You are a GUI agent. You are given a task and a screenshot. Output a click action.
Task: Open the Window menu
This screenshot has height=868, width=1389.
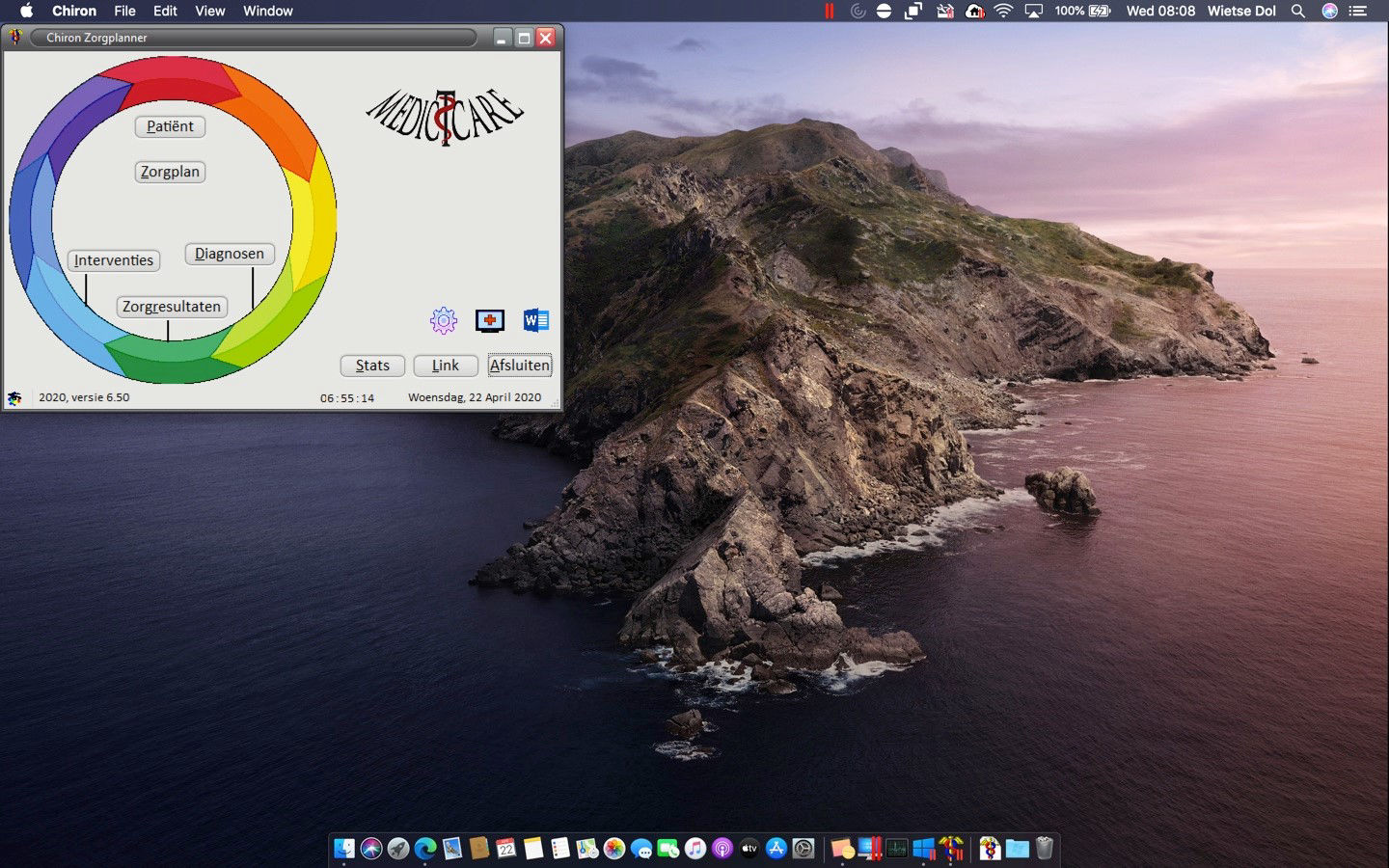(x=267, y=11)
